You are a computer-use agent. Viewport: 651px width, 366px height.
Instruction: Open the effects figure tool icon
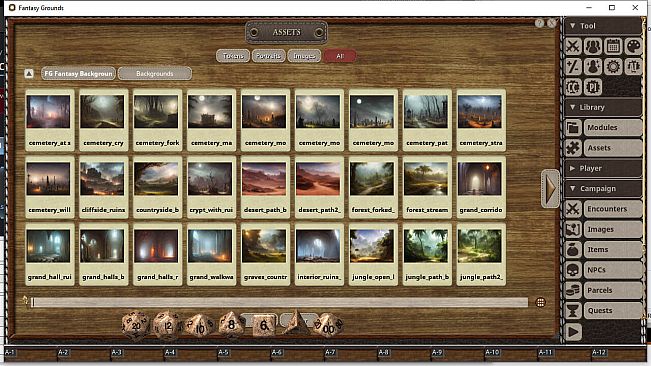point(593,66)
